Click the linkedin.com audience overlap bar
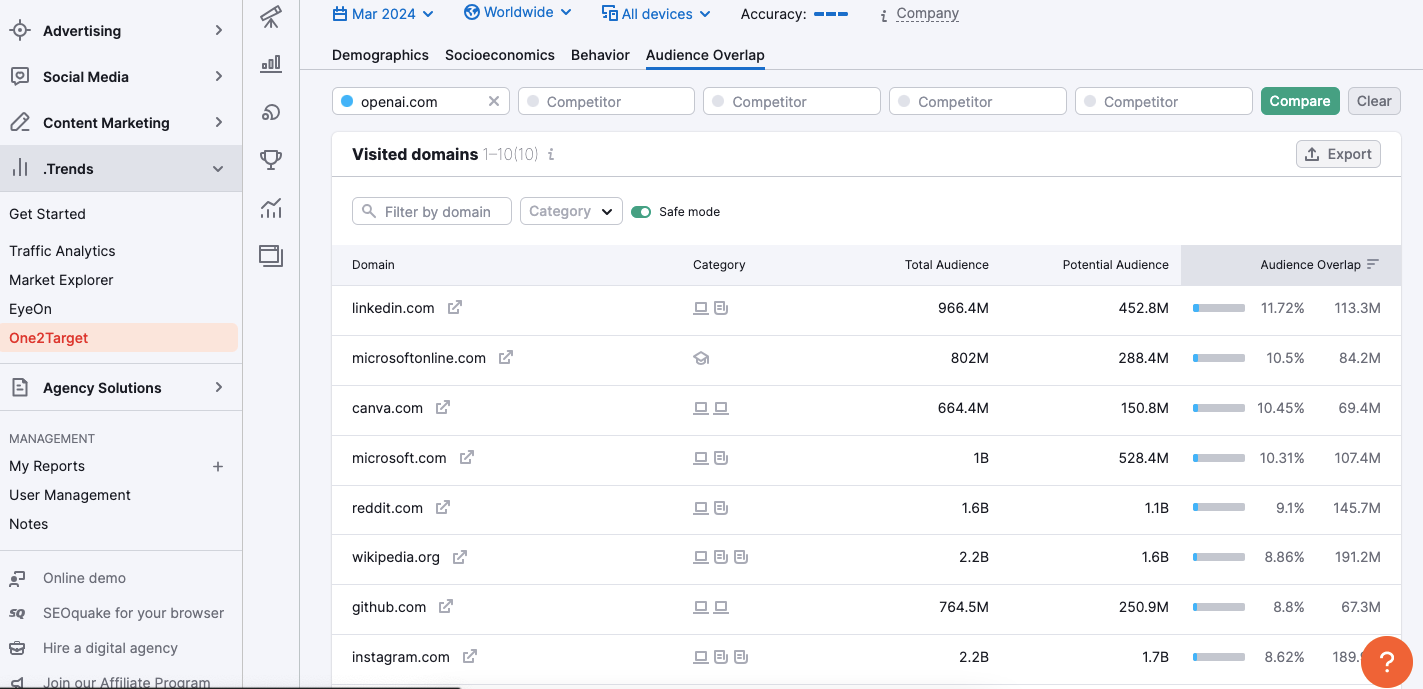This screenshot has height=689, width=1423. [1219, 308]
